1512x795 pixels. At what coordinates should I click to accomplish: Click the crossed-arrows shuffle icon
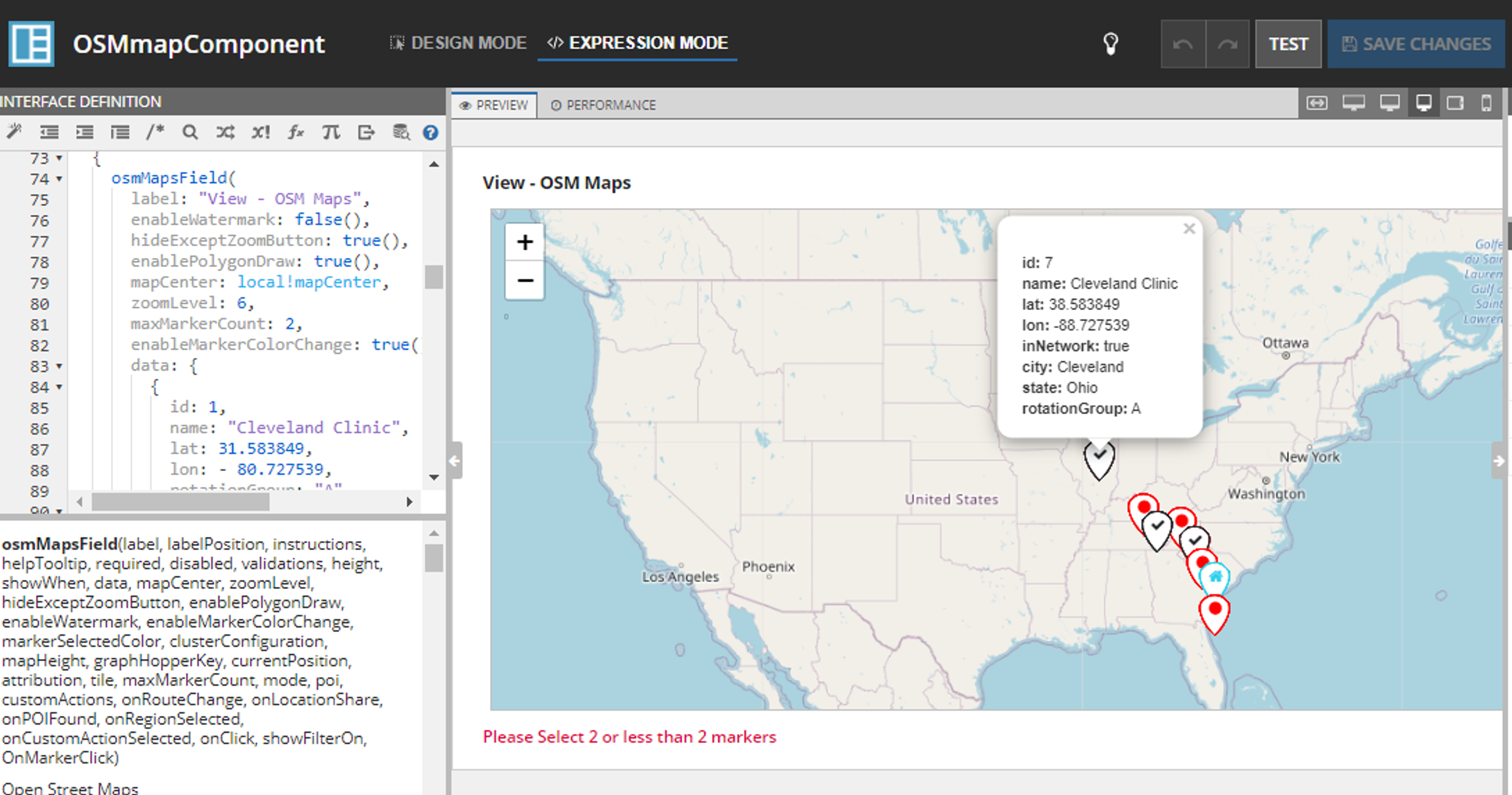click(225, 132)
